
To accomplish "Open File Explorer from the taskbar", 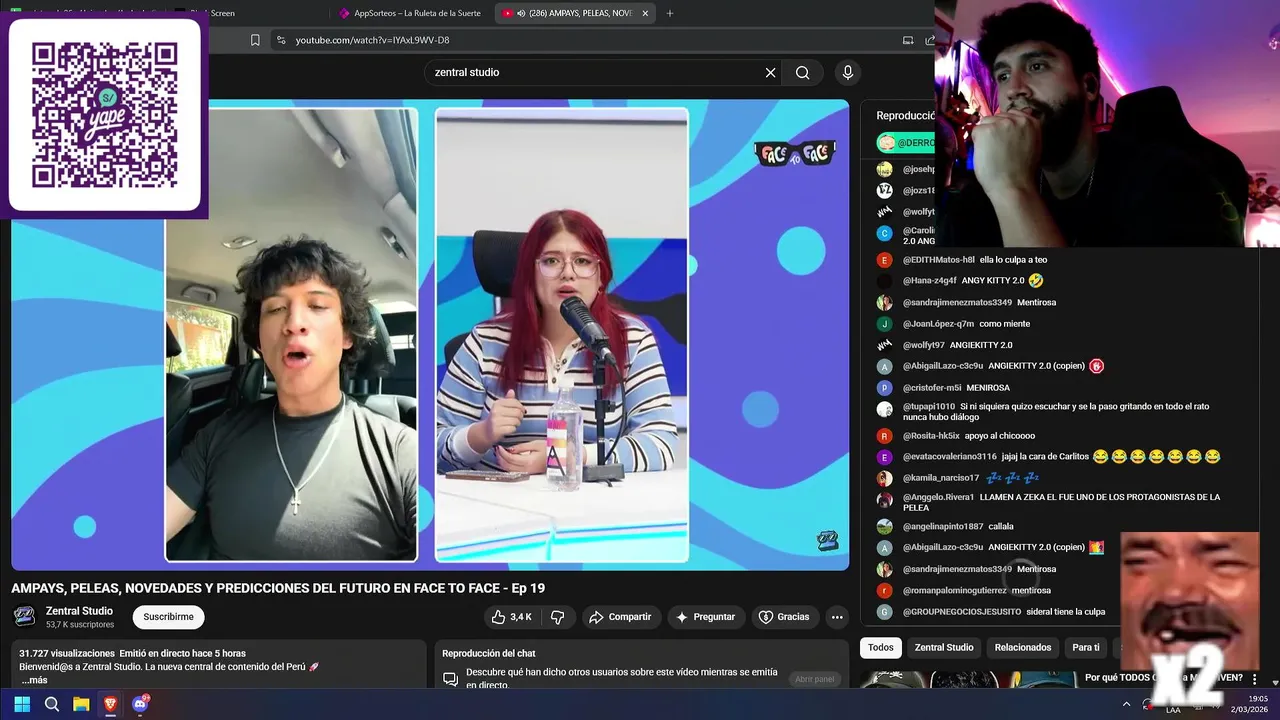I will pyautogui.click(x=81, y=704).
